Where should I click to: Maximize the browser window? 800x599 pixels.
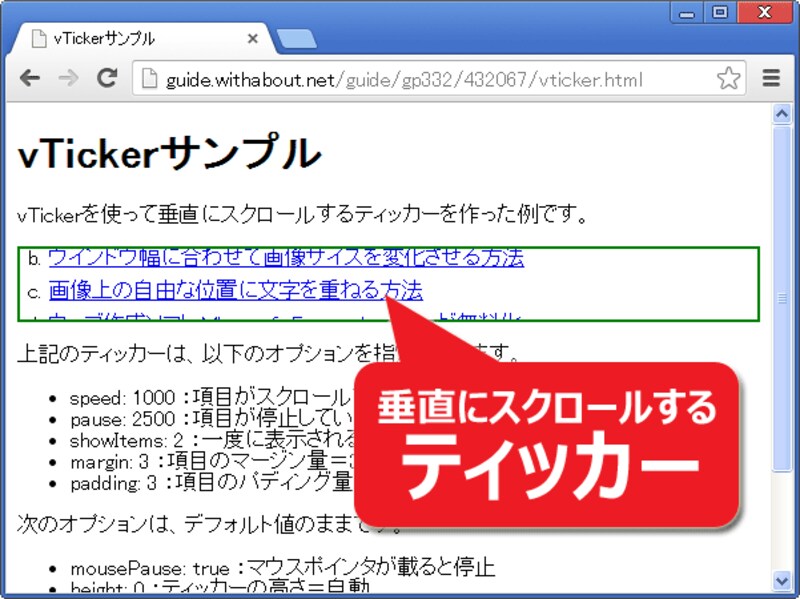(718, 12)
